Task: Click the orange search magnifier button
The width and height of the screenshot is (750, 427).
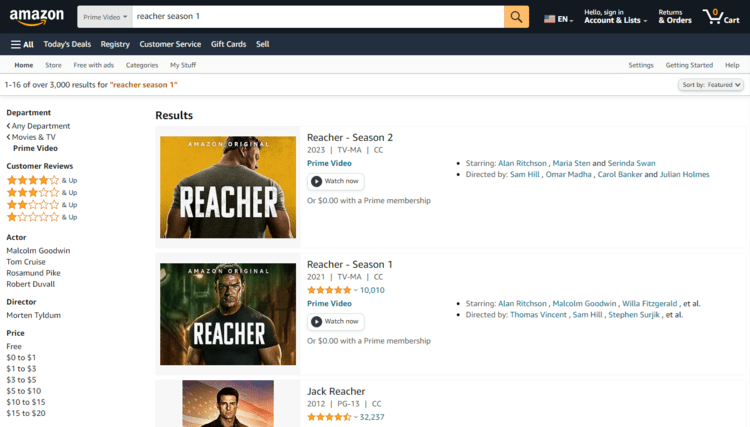Action: pos(516,17)
